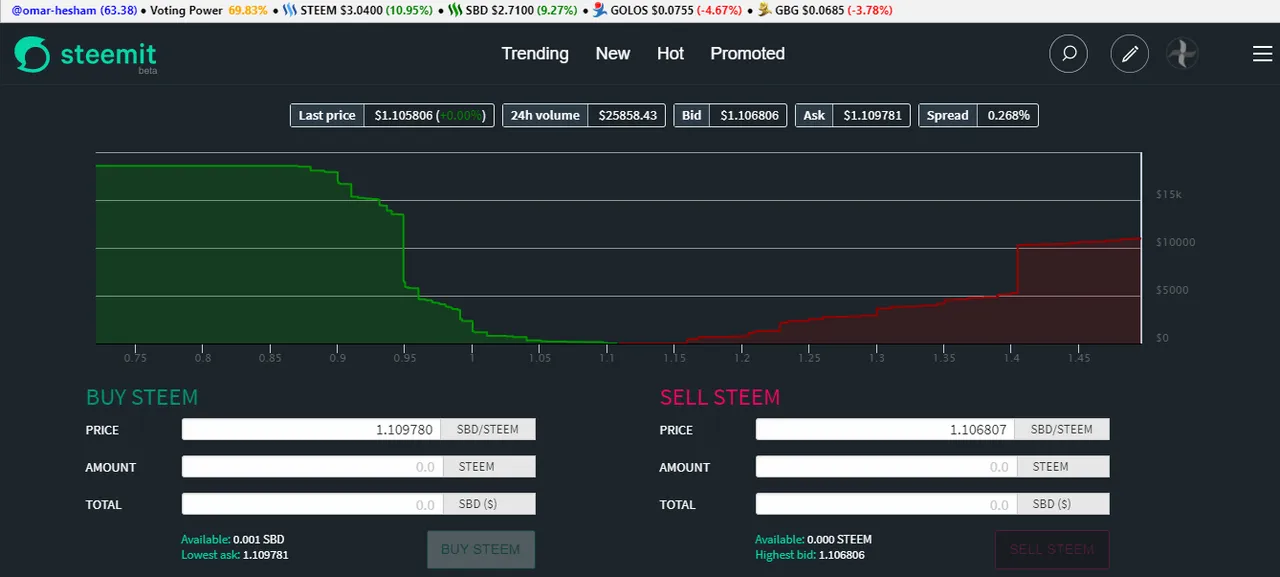Click the BUY STEEM heading

142,397
